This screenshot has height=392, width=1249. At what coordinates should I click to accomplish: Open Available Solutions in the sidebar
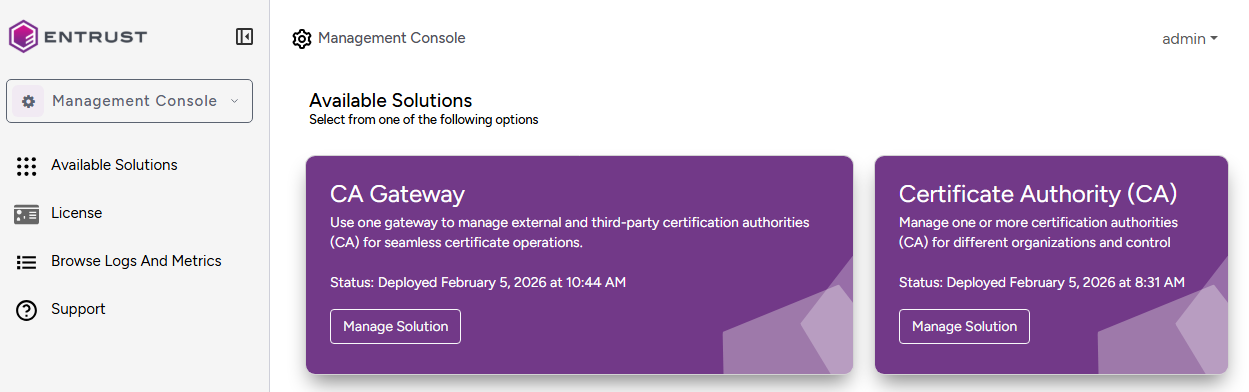point(114,165)
